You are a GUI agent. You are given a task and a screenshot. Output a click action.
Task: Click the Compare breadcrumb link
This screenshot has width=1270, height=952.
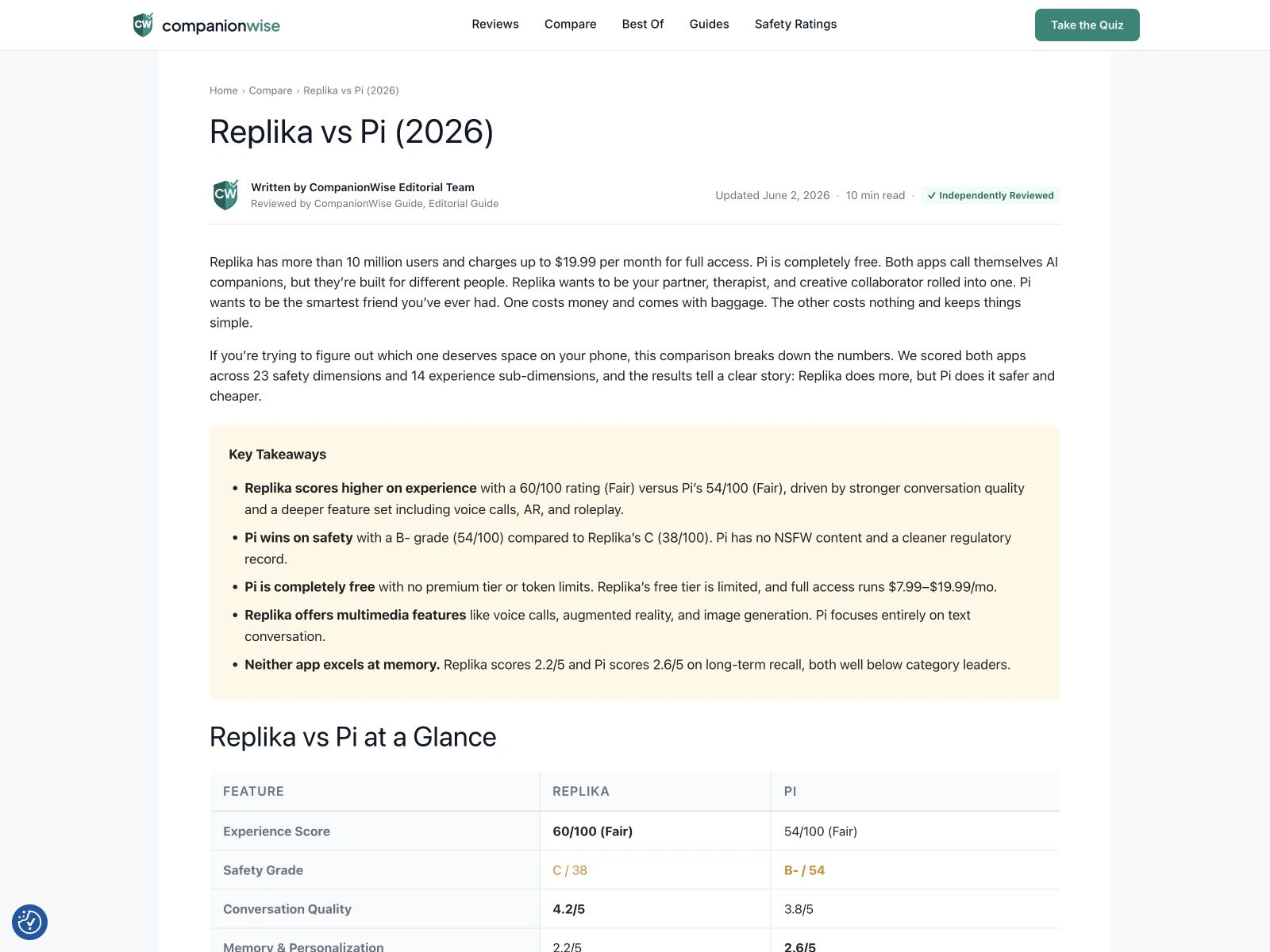click(271, 90)
